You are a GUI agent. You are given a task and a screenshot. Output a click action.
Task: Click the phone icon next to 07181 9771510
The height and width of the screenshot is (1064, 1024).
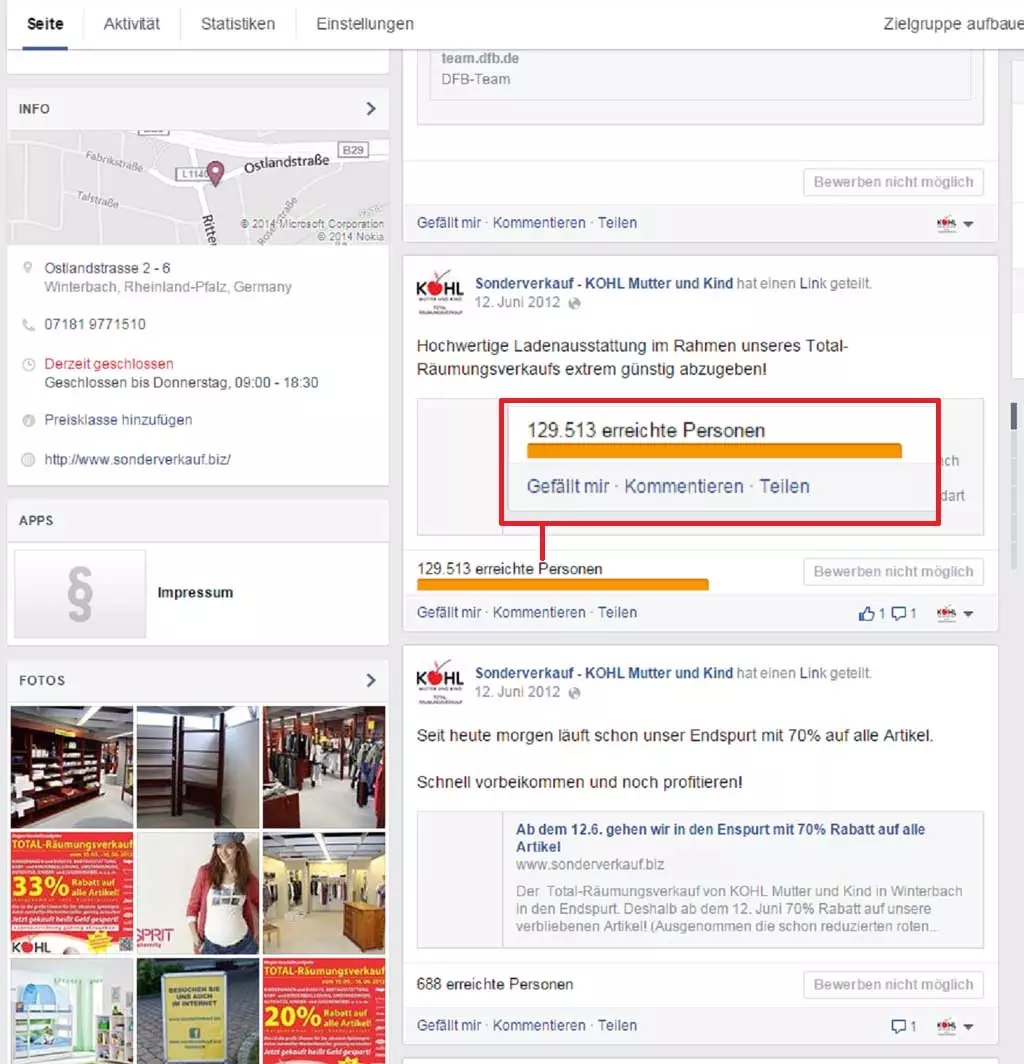click(28, 325)
